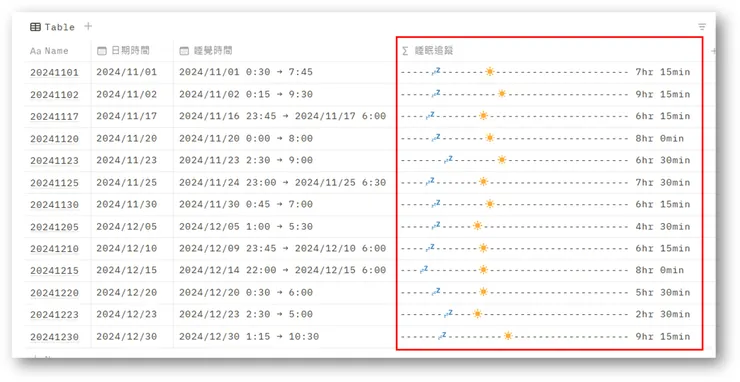Open the page named 20241101
This screenshot has width=740, height=382.
(54, 73)
